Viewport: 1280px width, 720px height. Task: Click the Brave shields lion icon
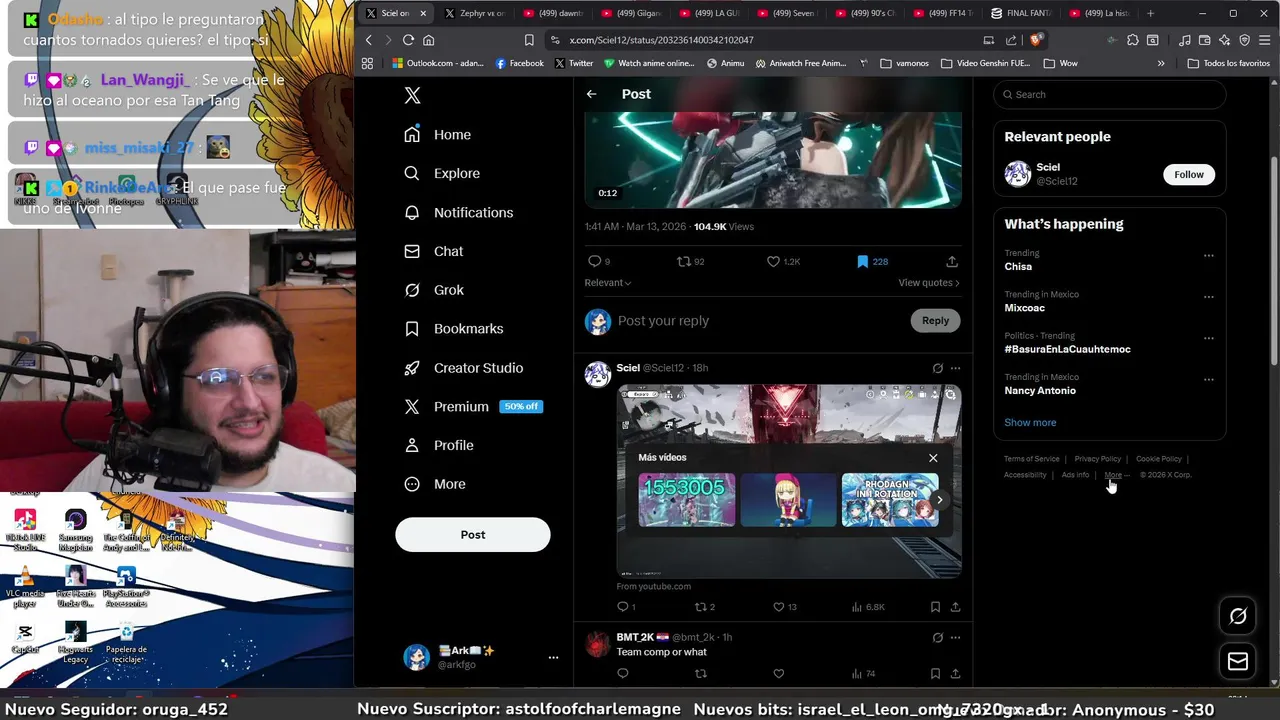coord(1037,40)
